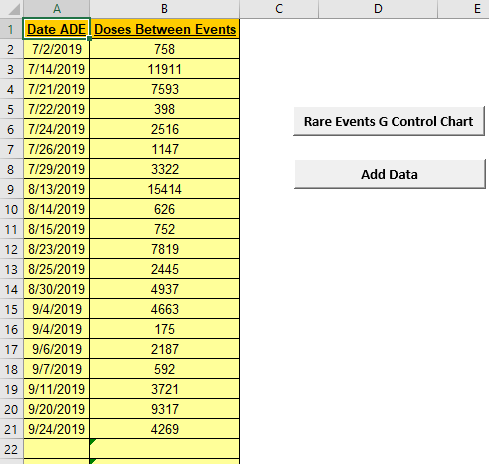Select column A header
Viewport: 489px width, 464px height.
[57, 9]
